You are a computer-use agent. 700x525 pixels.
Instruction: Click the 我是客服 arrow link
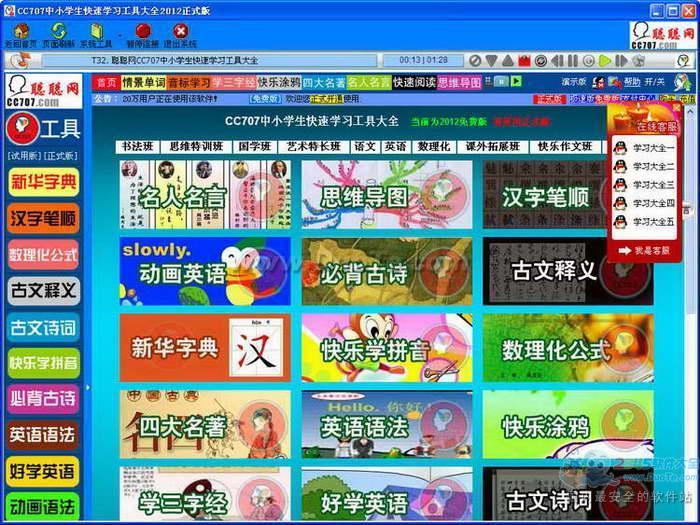pyautogui.click(x=644, y=250)
